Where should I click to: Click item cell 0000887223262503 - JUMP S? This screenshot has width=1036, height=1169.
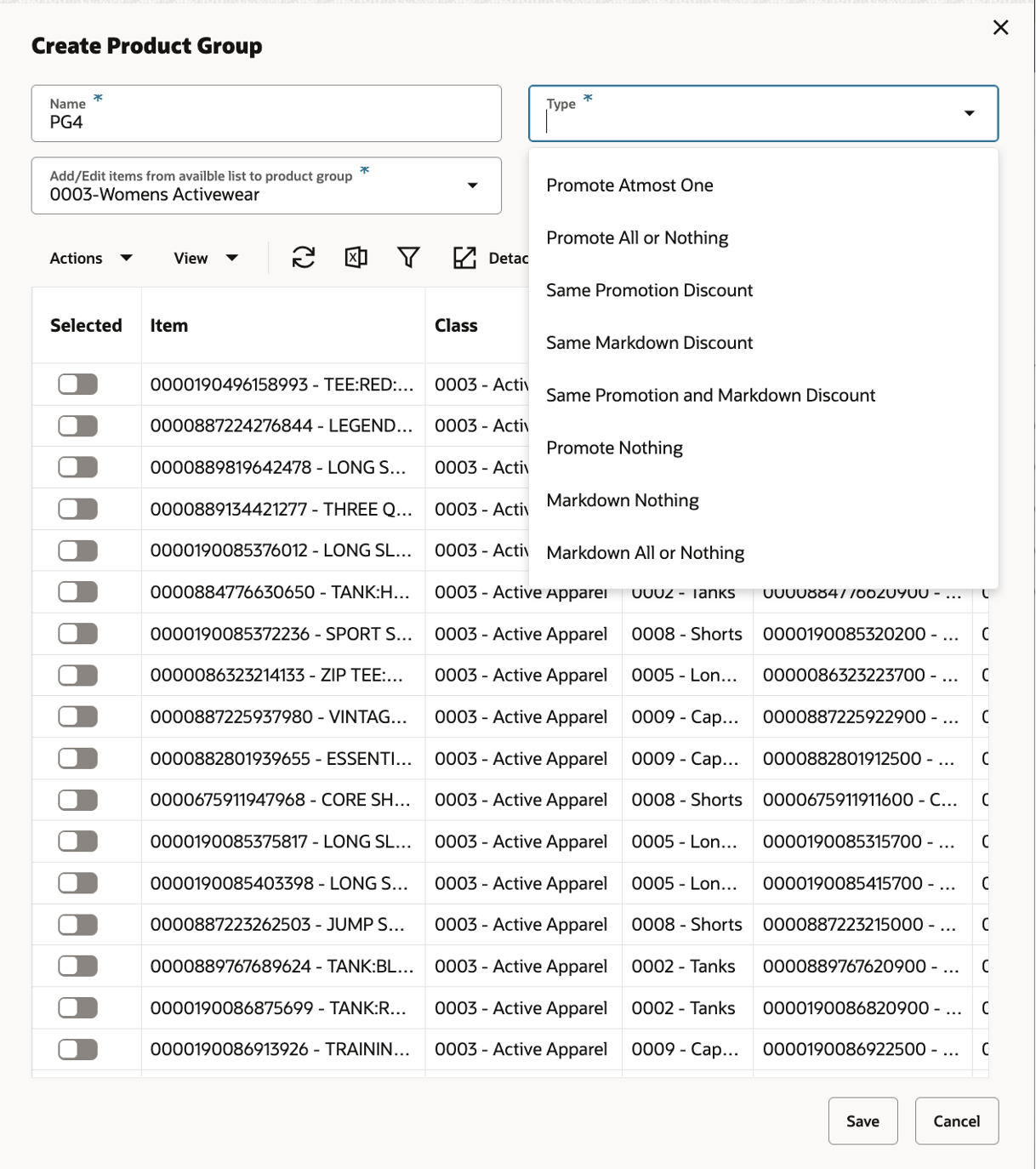click(x=283, y=925)
